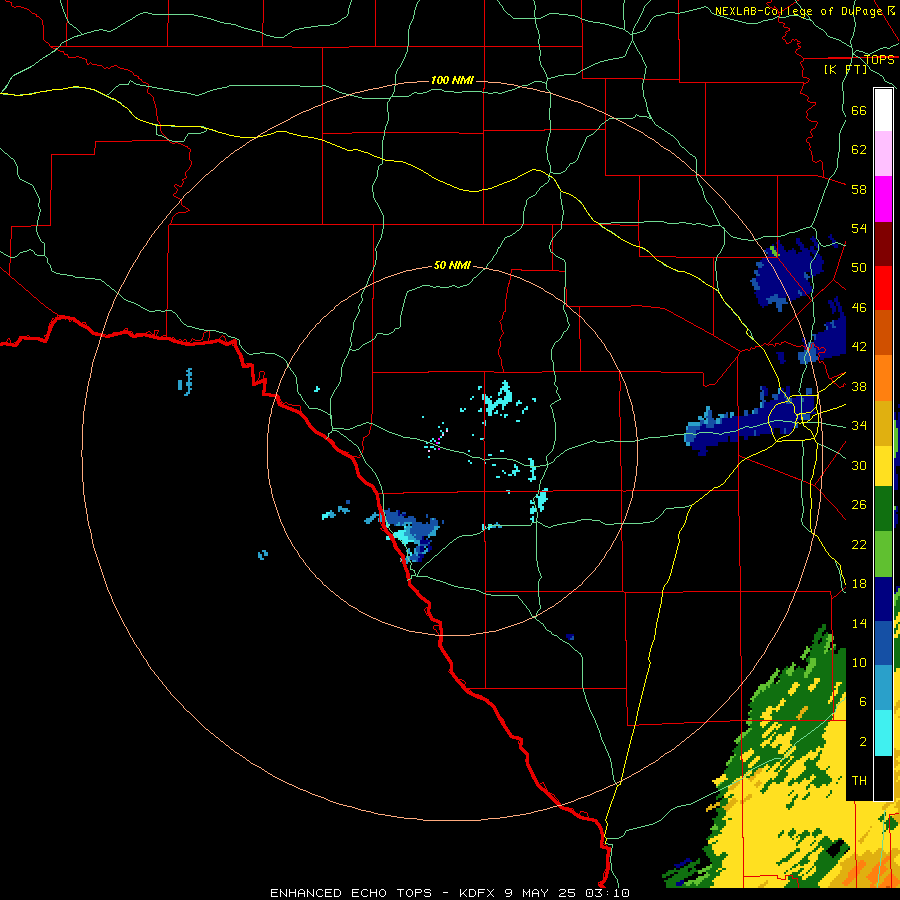
Task: Click the orange legend swatch near 38
Action: (x=883, y=378)
